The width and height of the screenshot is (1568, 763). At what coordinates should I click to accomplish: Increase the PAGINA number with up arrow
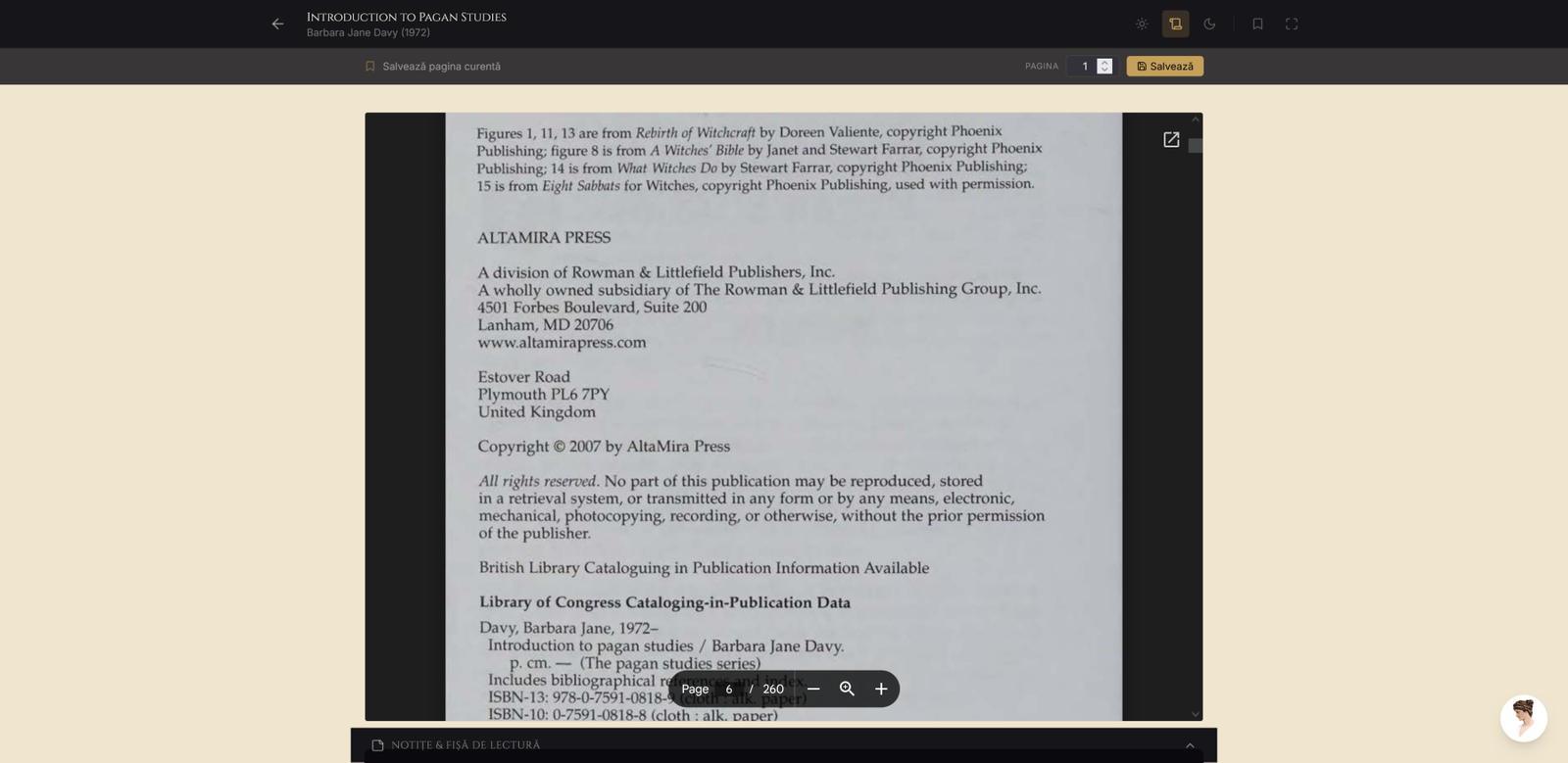1104,62
